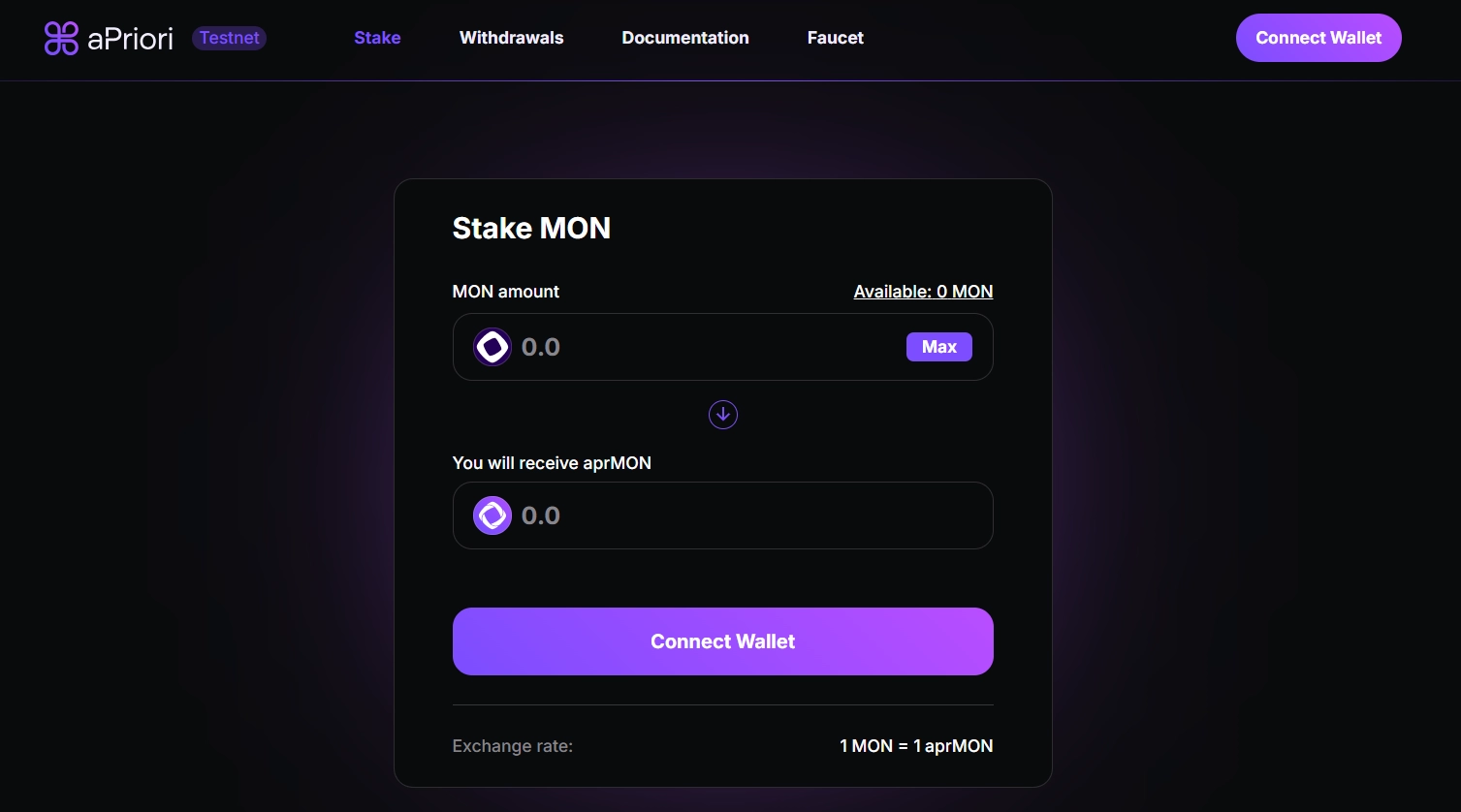Click the aPriori brand name text
1461x812 pixels.
[x=129, y=38]
